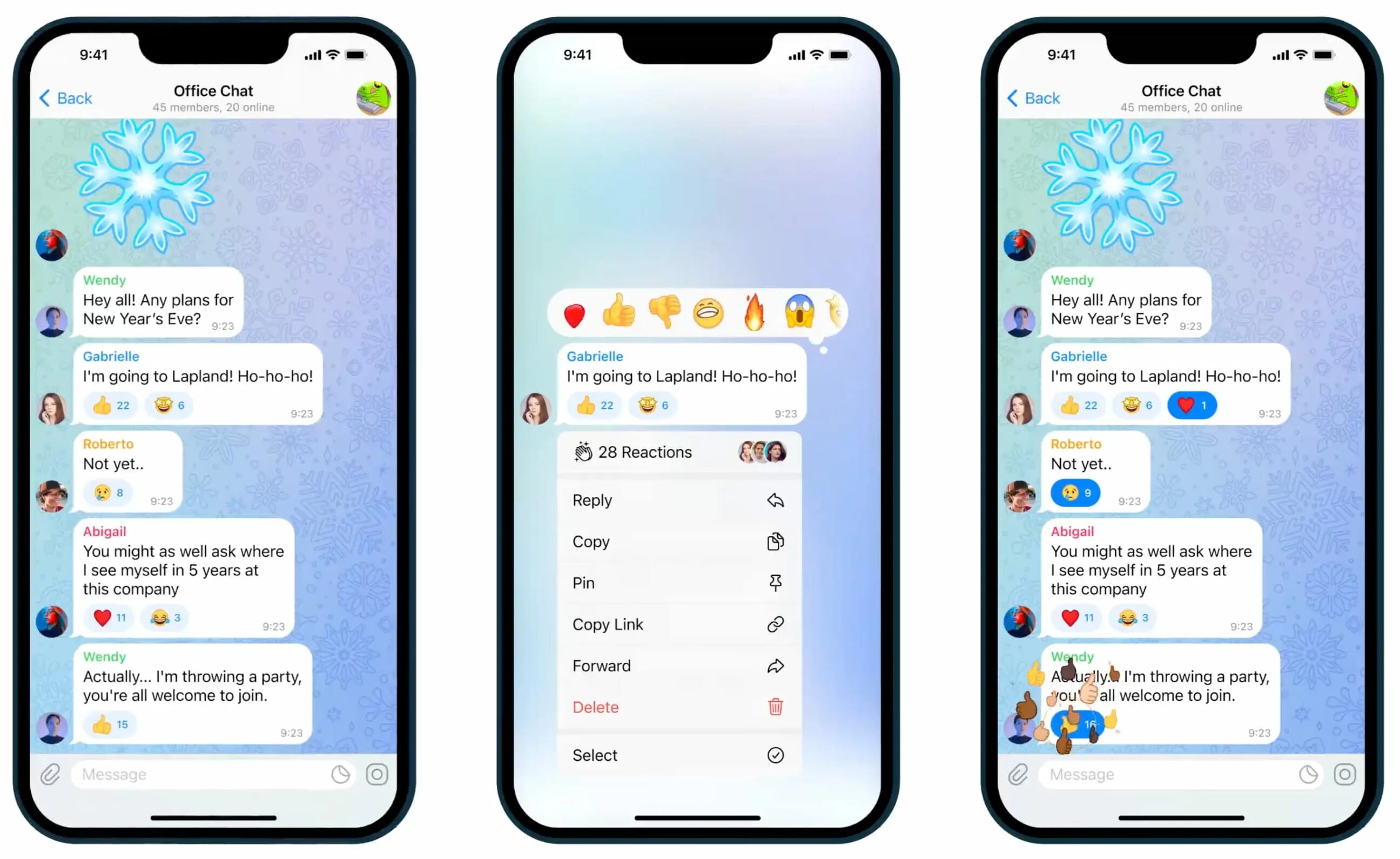Click the Reply icon in context menu
This screenshot has height=859, width=1400.
pos(775,500)
